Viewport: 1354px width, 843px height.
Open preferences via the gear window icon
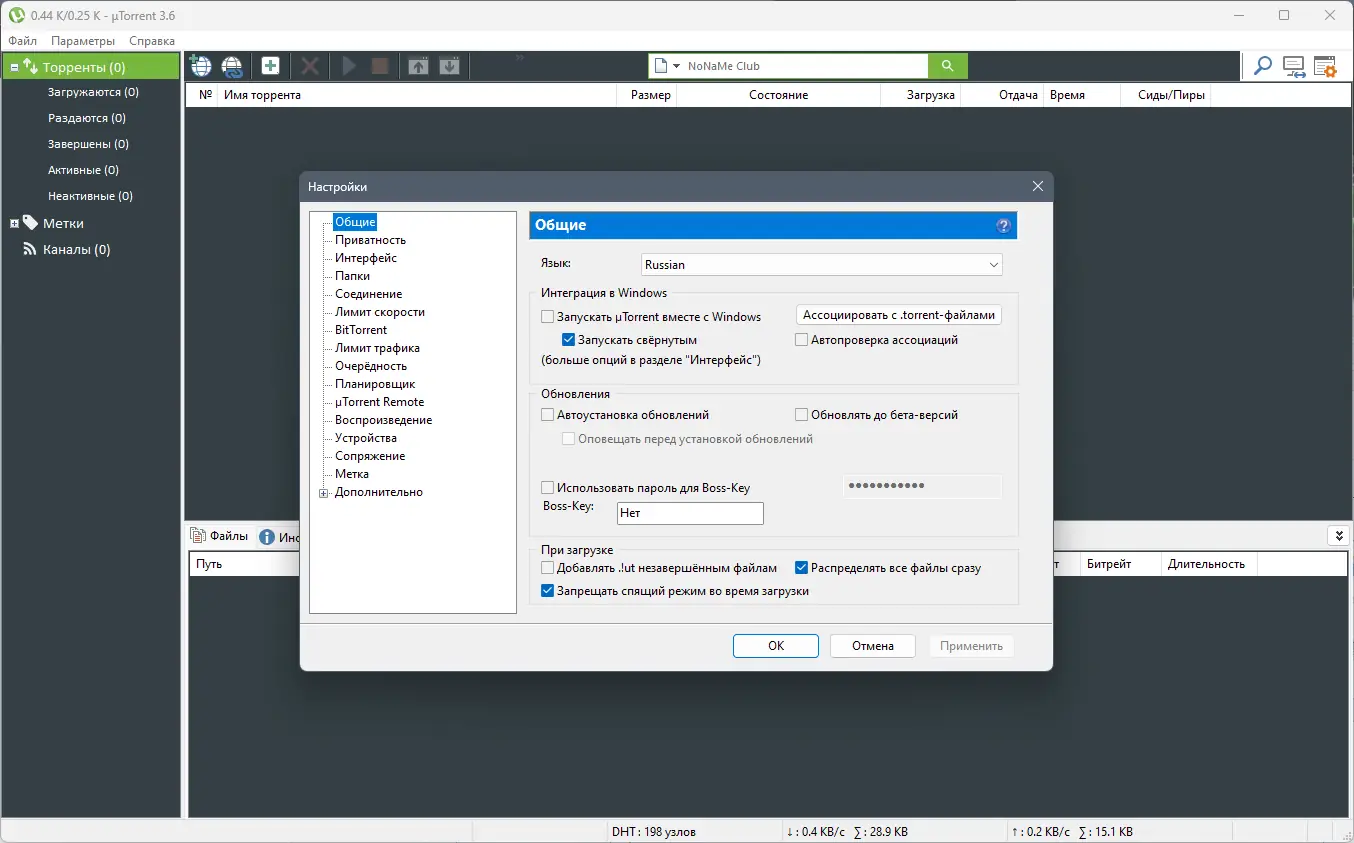coord(1325,66)
